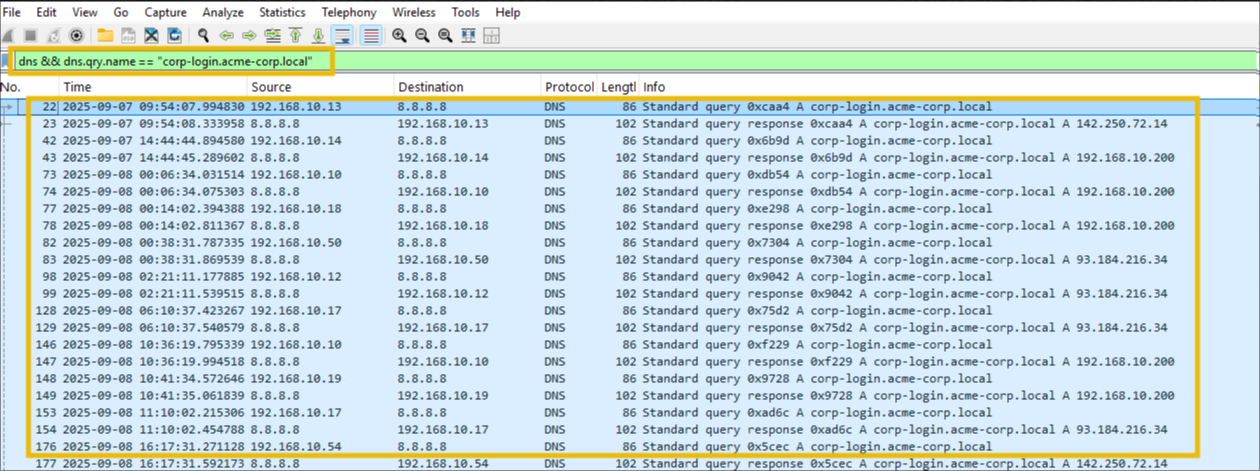Select packet 146 query 0xf229

click(630, 345)
